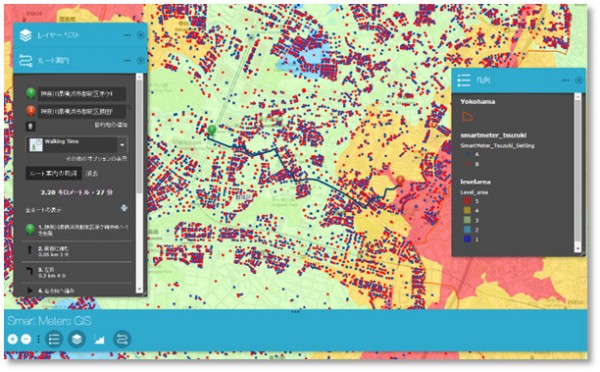This screenshot has width=600, height=372.
Task: Open layer list panel options menu
Action: click(127, 35)
